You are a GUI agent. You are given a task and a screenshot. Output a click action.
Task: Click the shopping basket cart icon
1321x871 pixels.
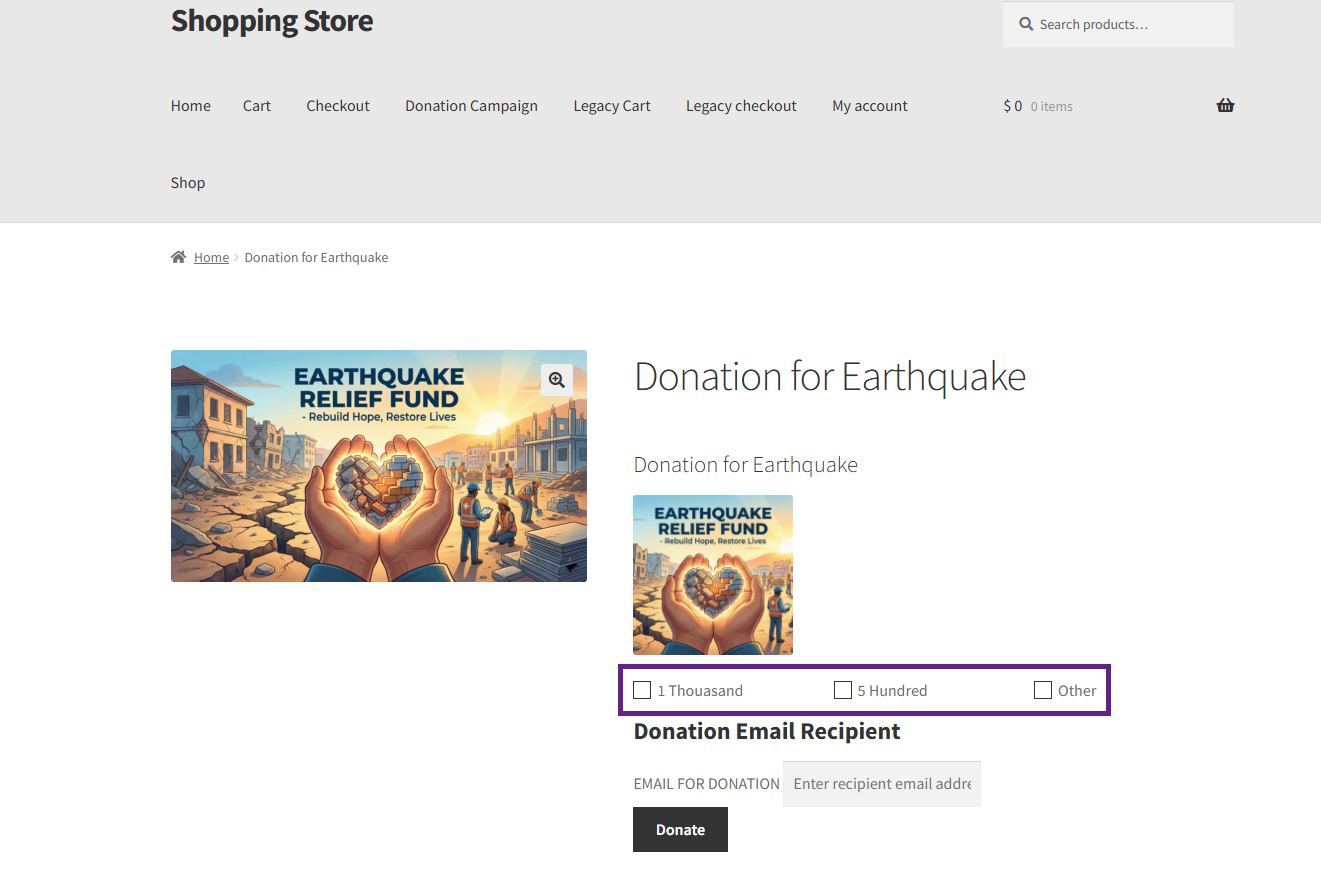1225,106
